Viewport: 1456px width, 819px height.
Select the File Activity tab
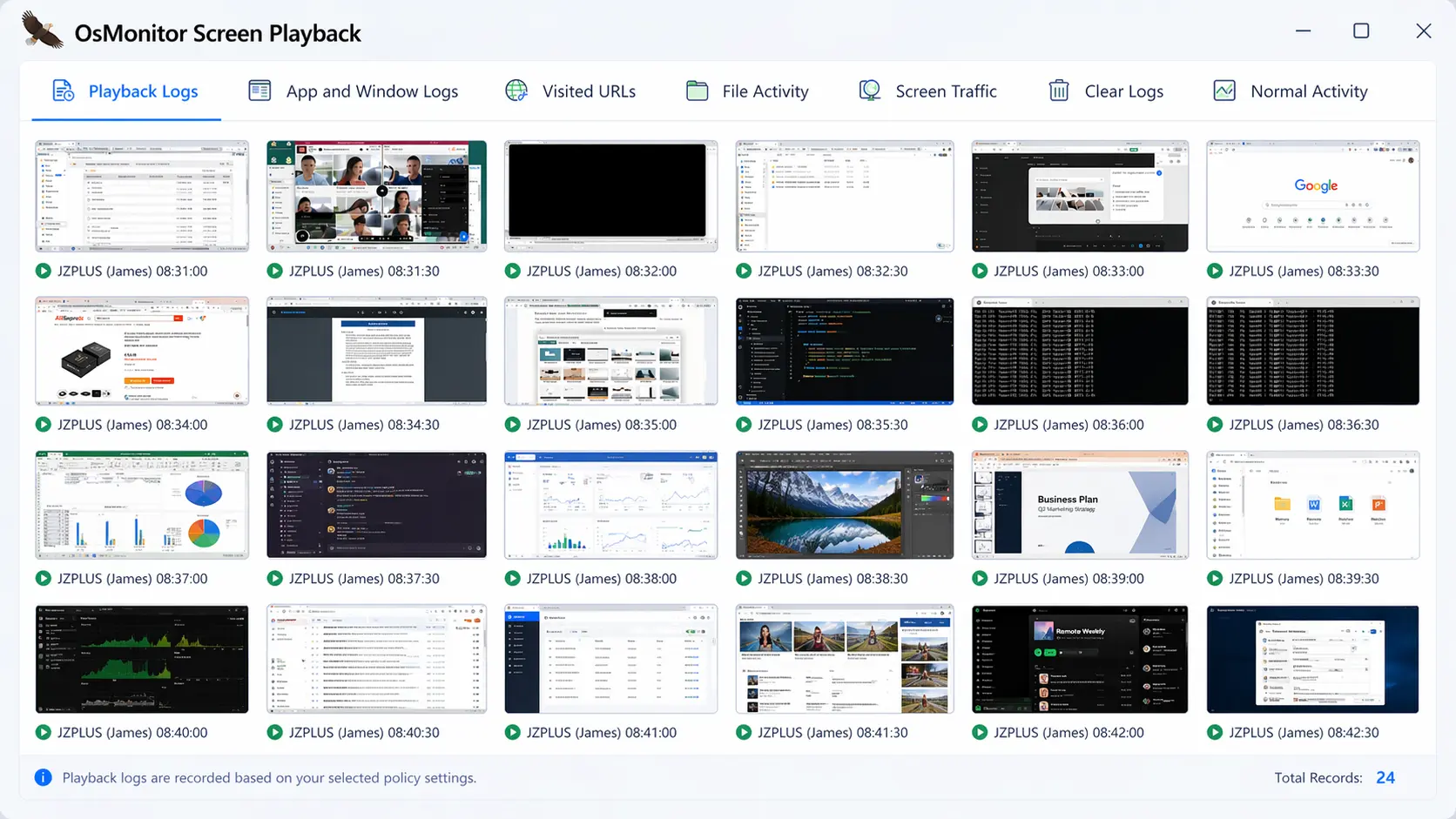pyautogui.click(x=747, y=91)
